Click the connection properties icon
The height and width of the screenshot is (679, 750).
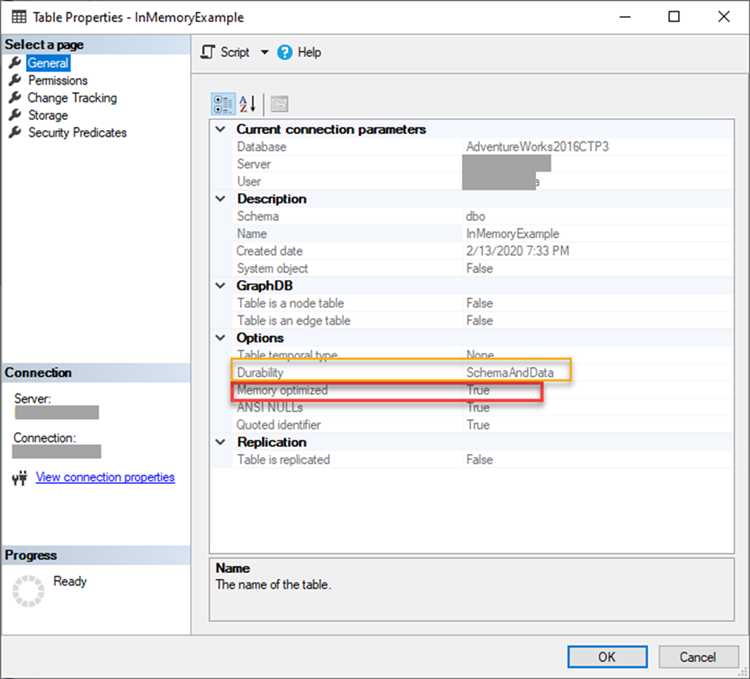(18, 478)
